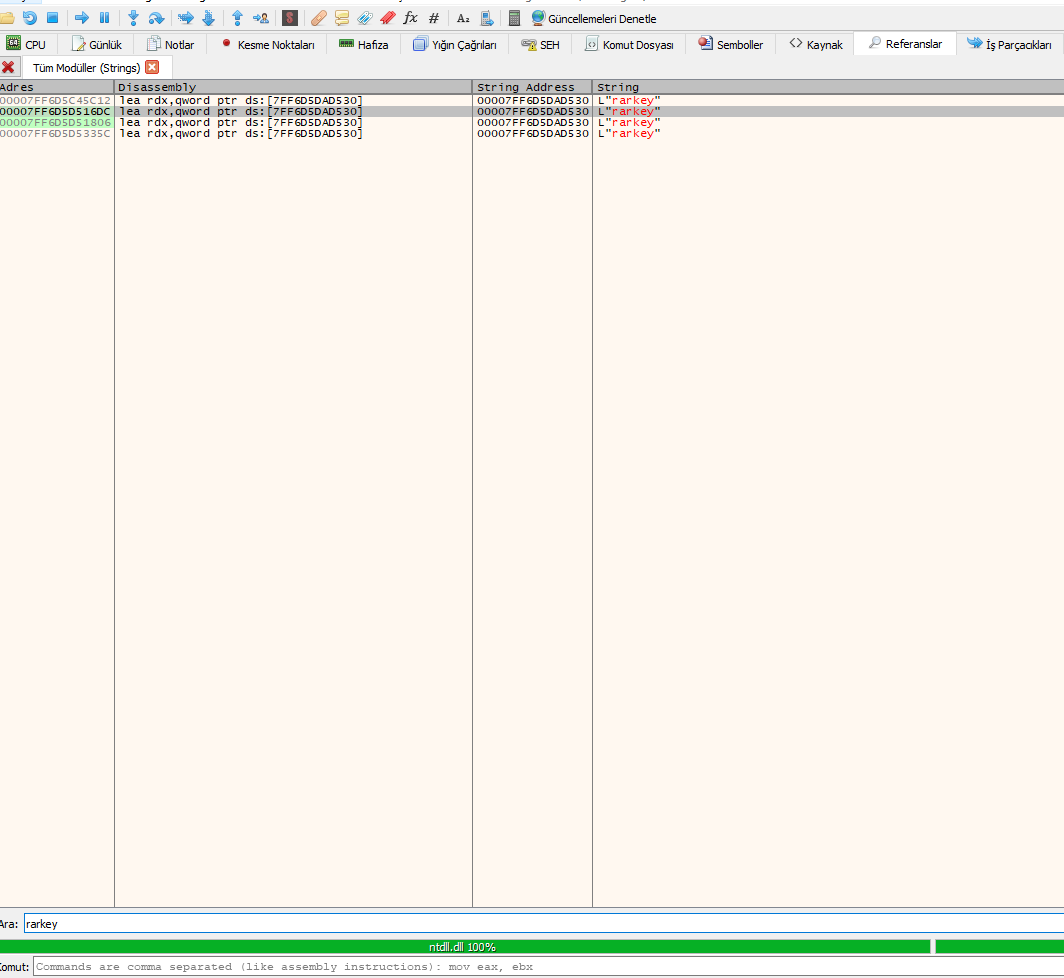Viewport: 1064px width, 978px height.
Task: Click the string search Az icon
Action: 463,18
